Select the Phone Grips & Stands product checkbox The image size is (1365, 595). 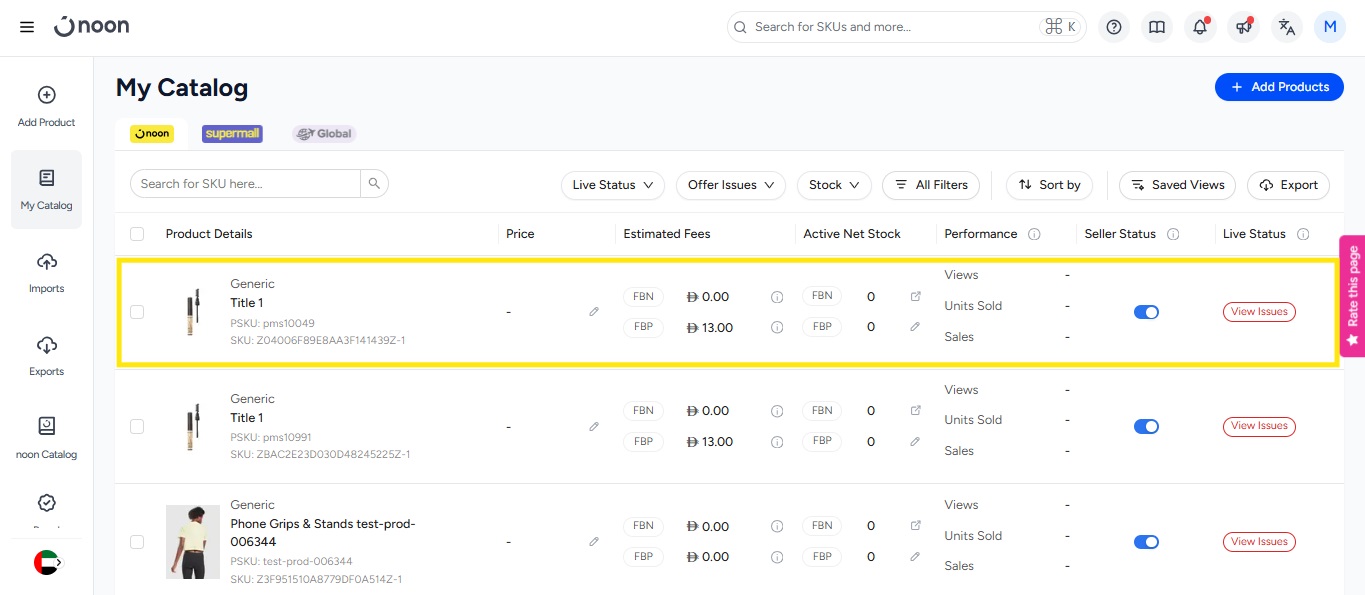pyautogui.click(x=137, y=541)
